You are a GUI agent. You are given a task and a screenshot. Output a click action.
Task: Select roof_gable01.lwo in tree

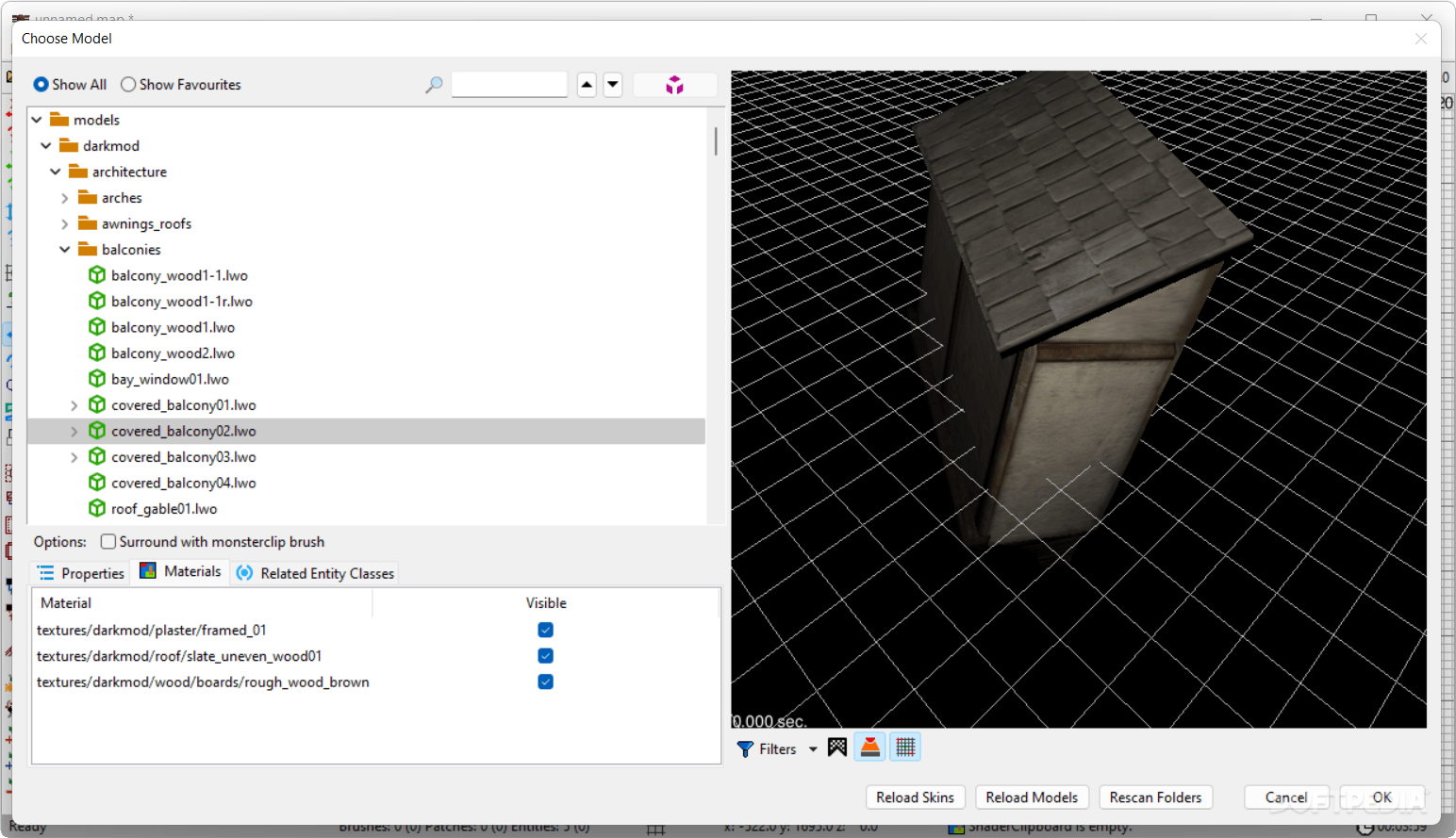(x=164, y=508)
